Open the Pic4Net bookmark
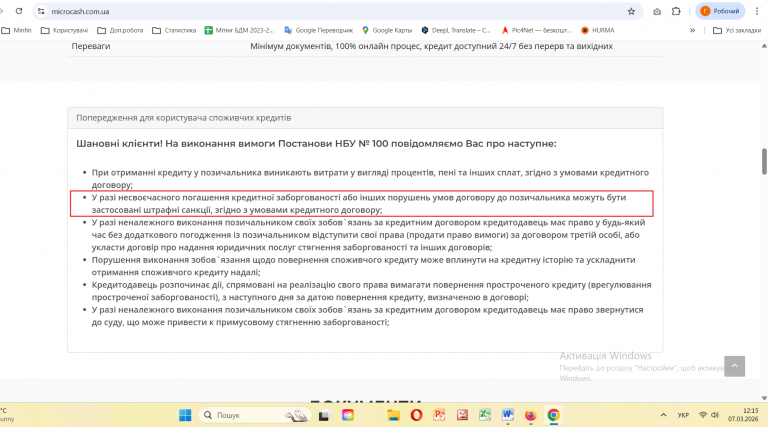768x427 pixels. [536, 30]
